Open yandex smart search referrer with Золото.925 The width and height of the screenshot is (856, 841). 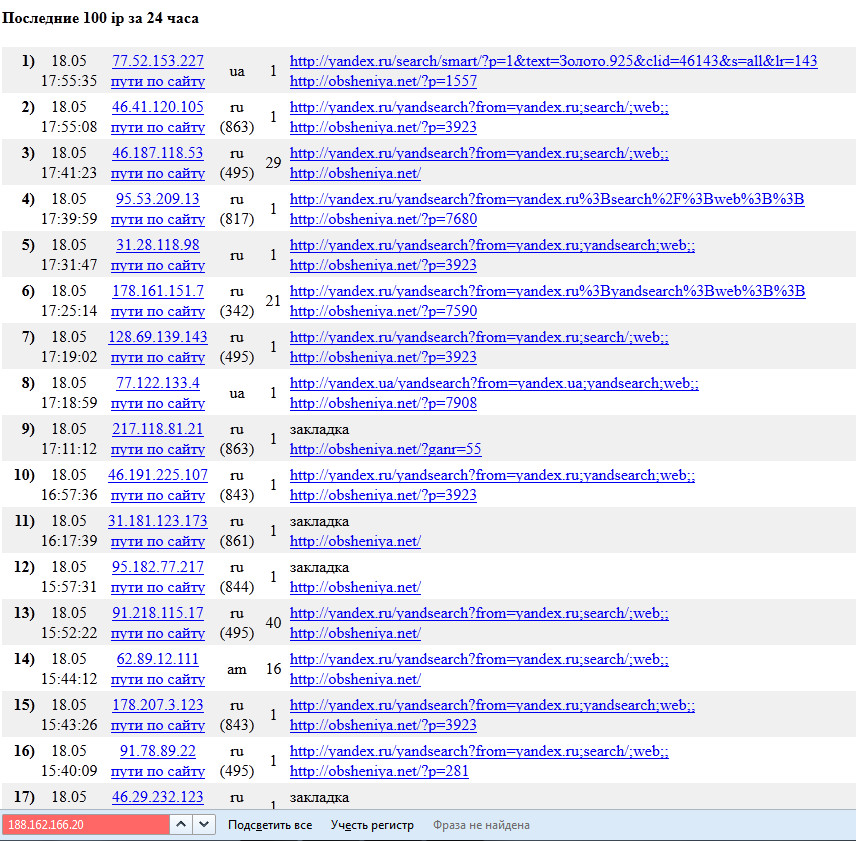pos(554,61)
